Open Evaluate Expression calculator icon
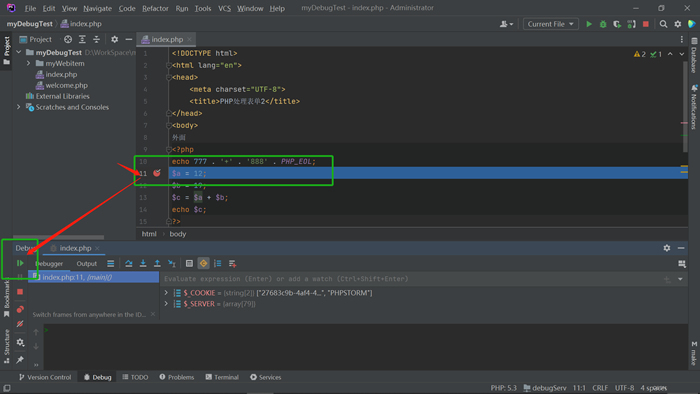 coord(189,264)
